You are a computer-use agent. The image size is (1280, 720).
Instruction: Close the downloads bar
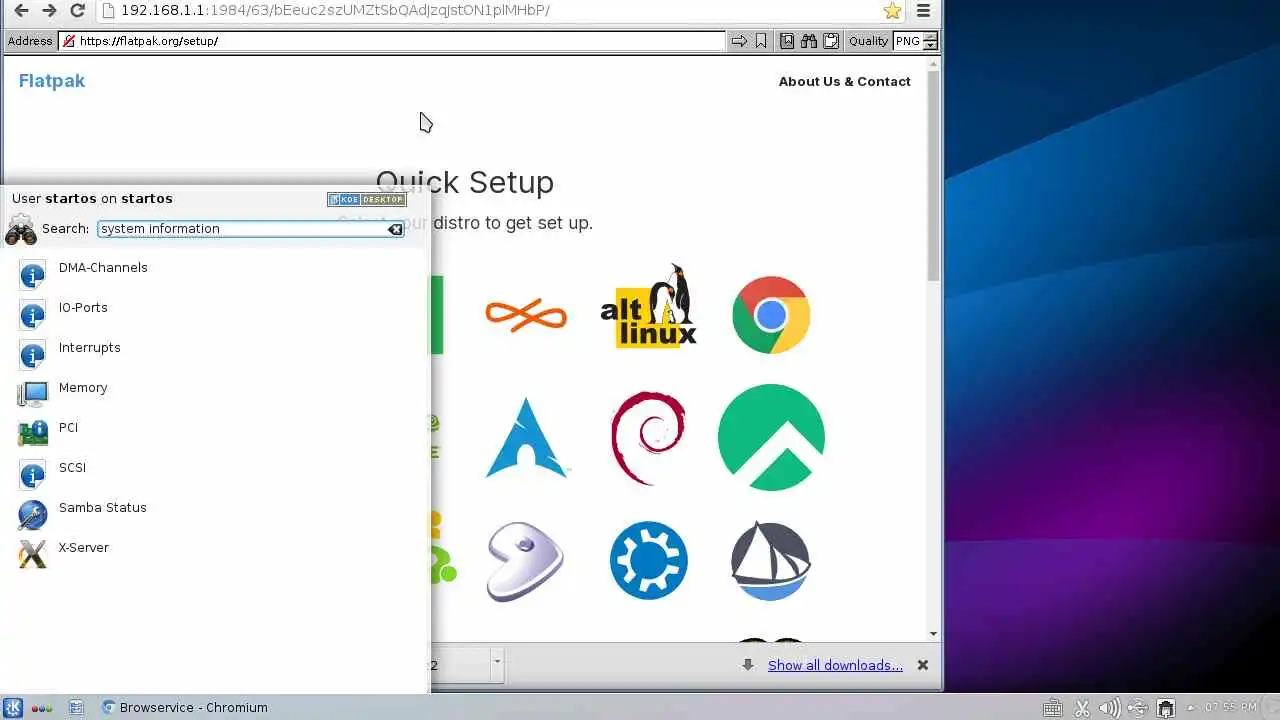pyautogui.click(x=923, y=665)
